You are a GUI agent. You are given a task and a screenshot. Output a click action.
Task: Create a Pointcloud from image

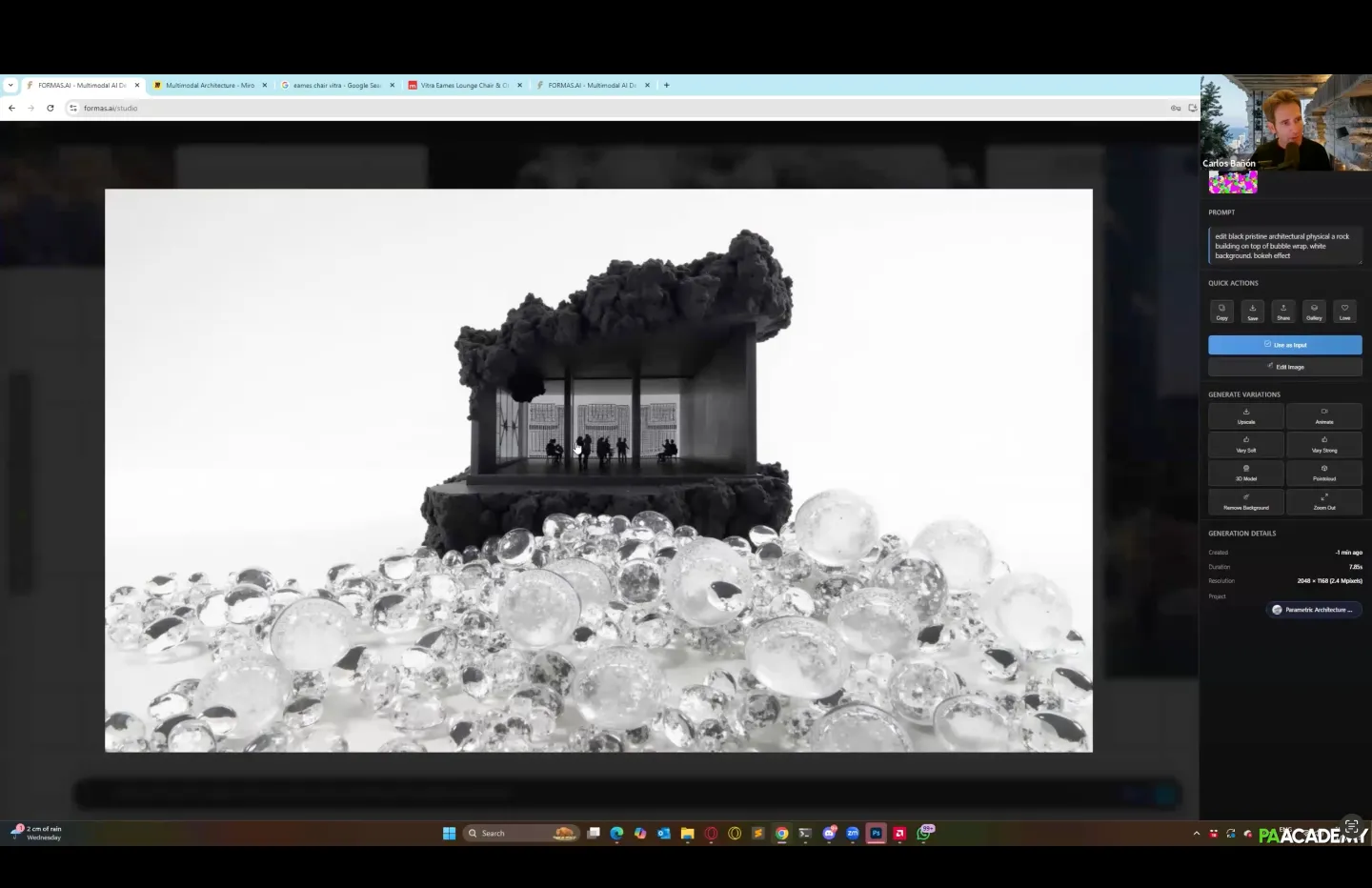(1323, 474)
